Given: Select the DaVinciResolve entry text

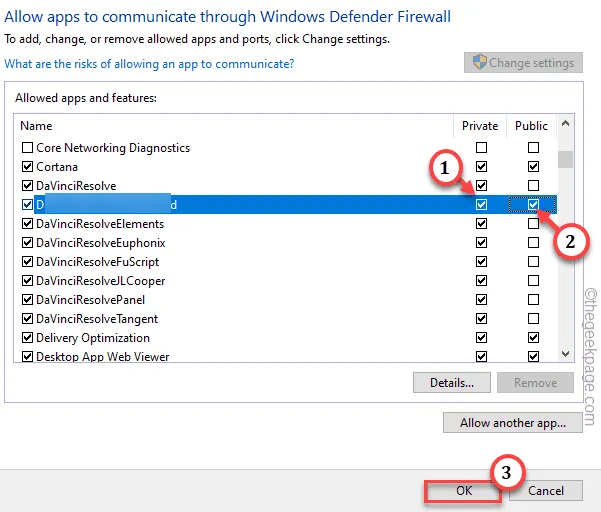Looking at the screenshot, I should (76, 186).
